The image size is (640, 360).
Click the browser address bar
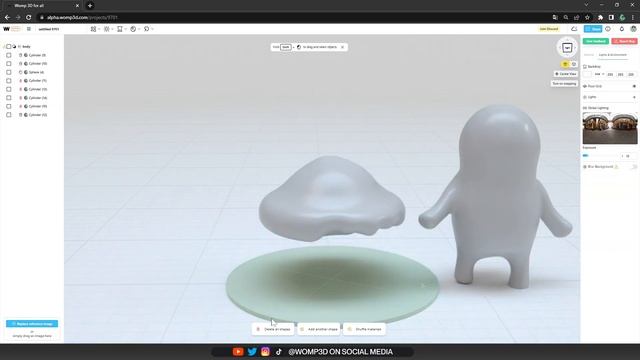(294, 18)
